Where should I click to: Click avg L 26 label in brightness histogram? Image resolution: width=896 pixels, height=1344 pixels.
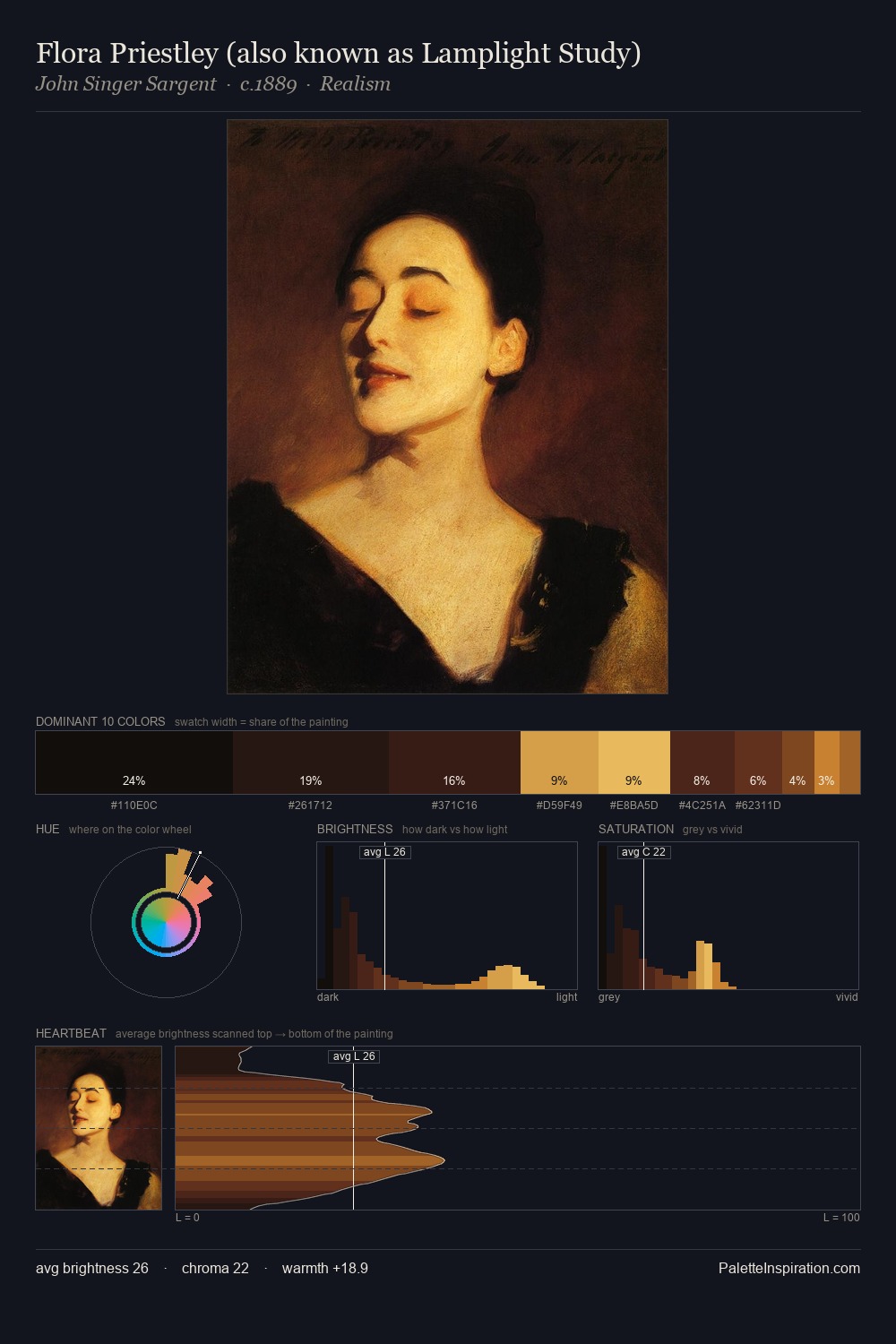click(384, 852)
